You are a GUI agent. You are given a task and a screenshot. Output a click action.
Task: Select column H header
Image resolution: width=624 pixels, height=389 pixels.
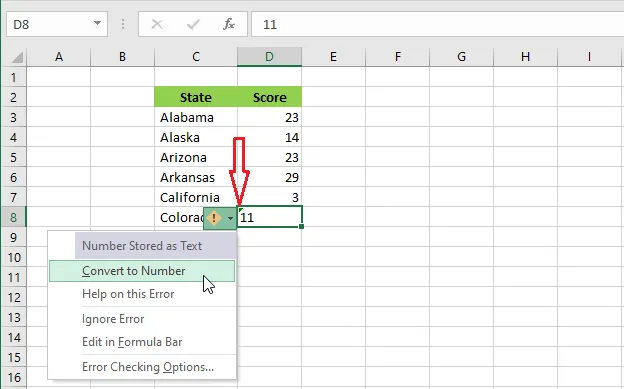526,57
